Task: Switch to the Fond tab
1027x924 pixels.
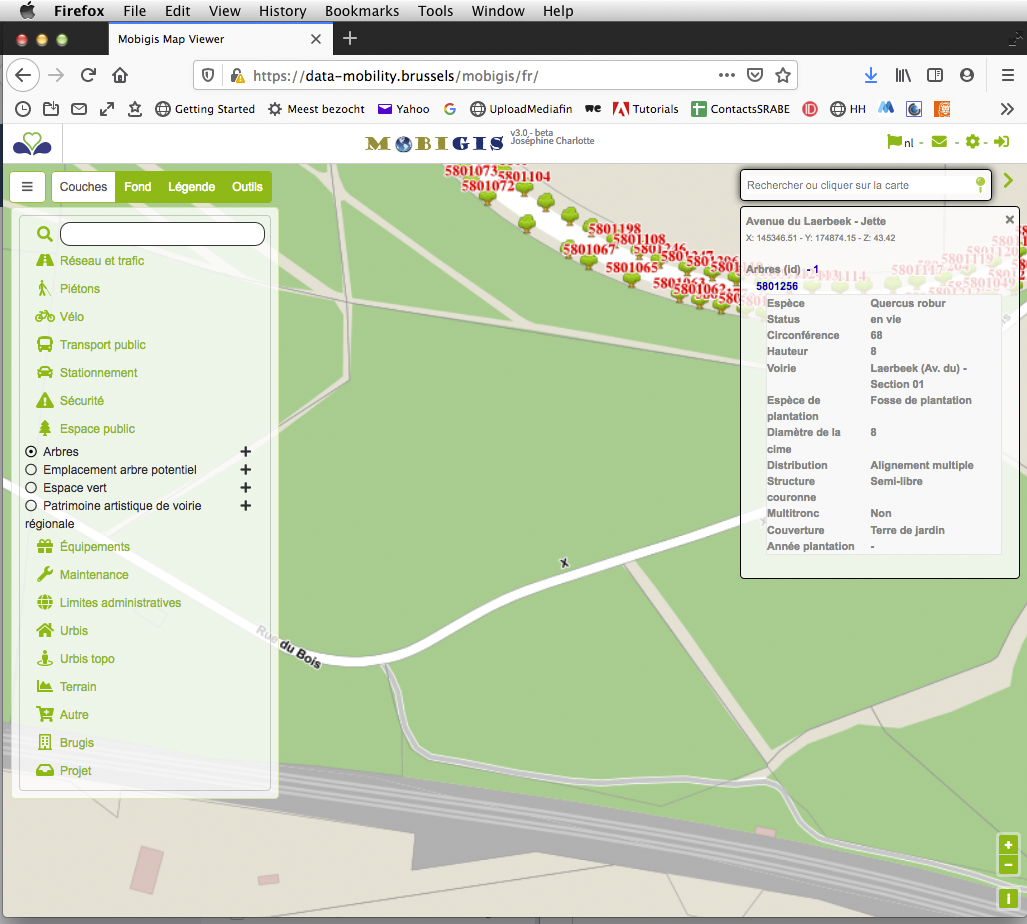Action: click(138, 187)
